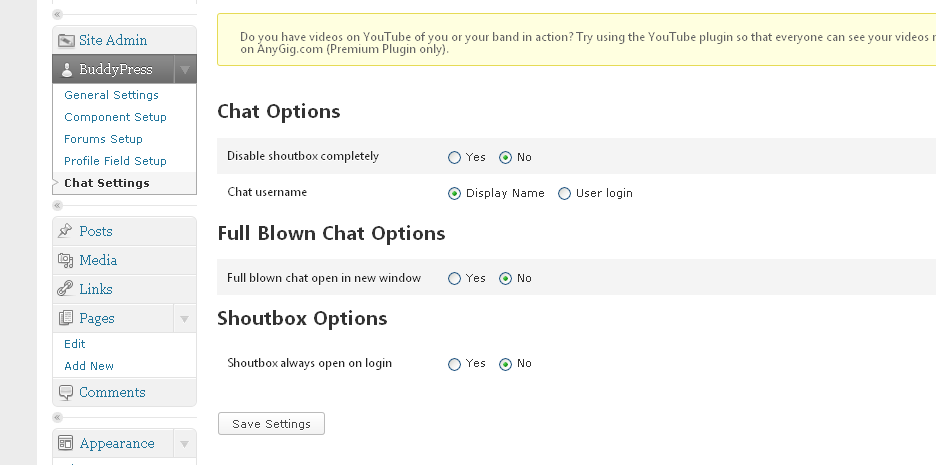Viewport: 936px width, 465px height.
Task: Collapse sidebar using separator arrow above Posts
Action: coord(57,206)
